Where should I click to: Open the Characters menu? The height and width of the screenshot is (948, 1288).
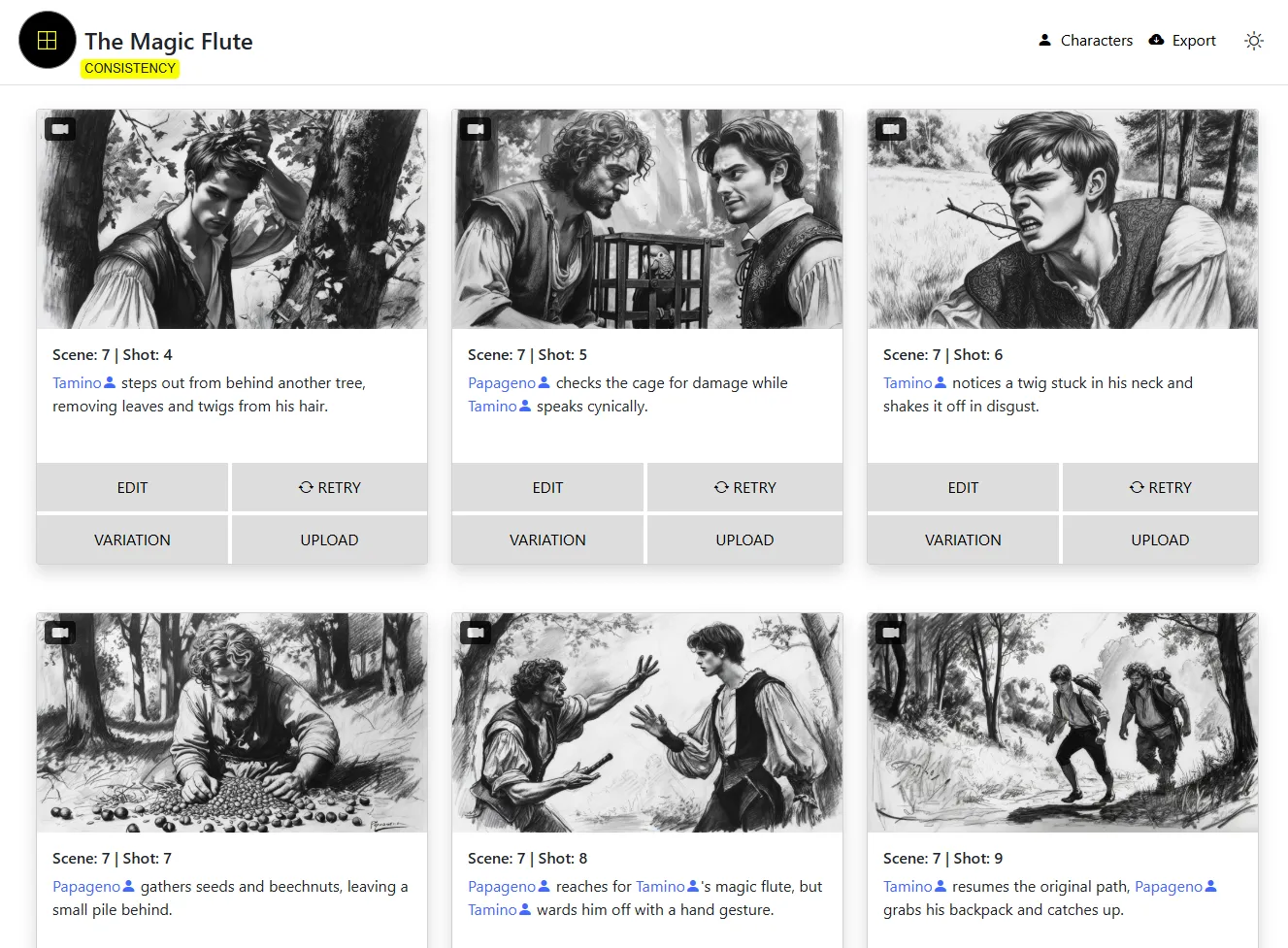click(1085, 41)
